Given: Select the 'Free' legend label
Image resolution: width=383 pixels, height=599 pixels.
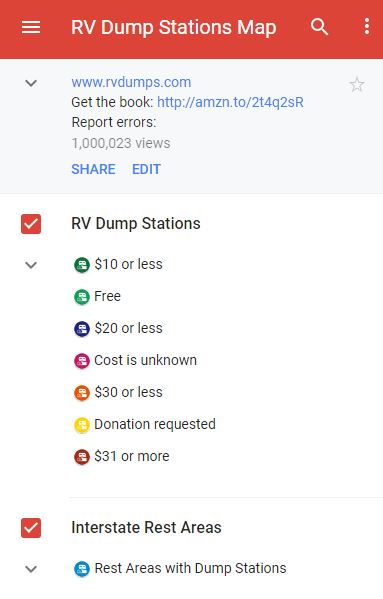Looking at the screenshot, I should coord(107,296).
